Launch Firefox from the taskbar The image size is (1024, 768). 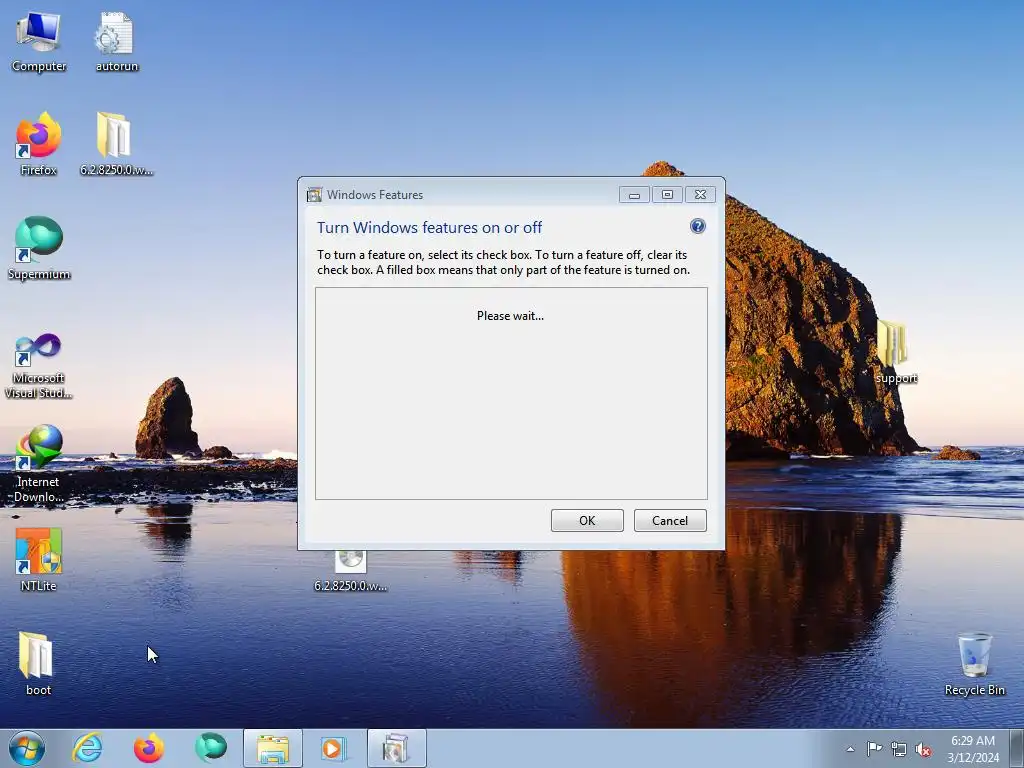[149, 748]
